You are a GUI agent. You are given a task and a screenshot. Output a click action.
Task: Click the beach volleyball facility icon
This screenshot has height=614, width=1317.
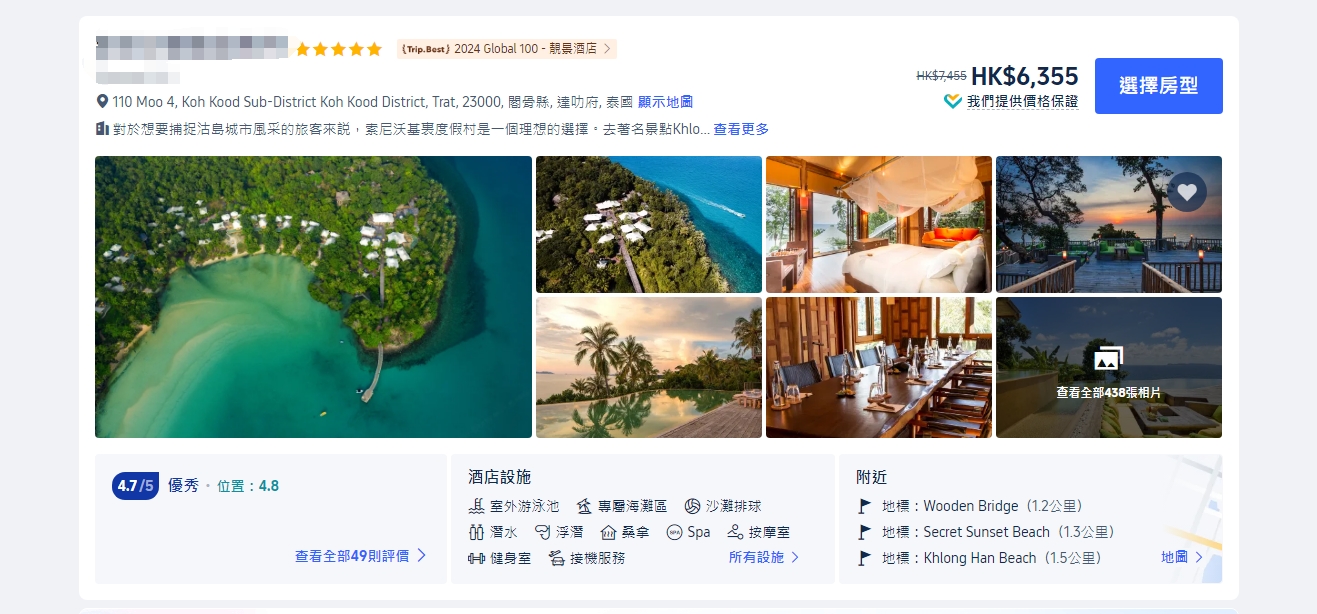coord(692,506)
